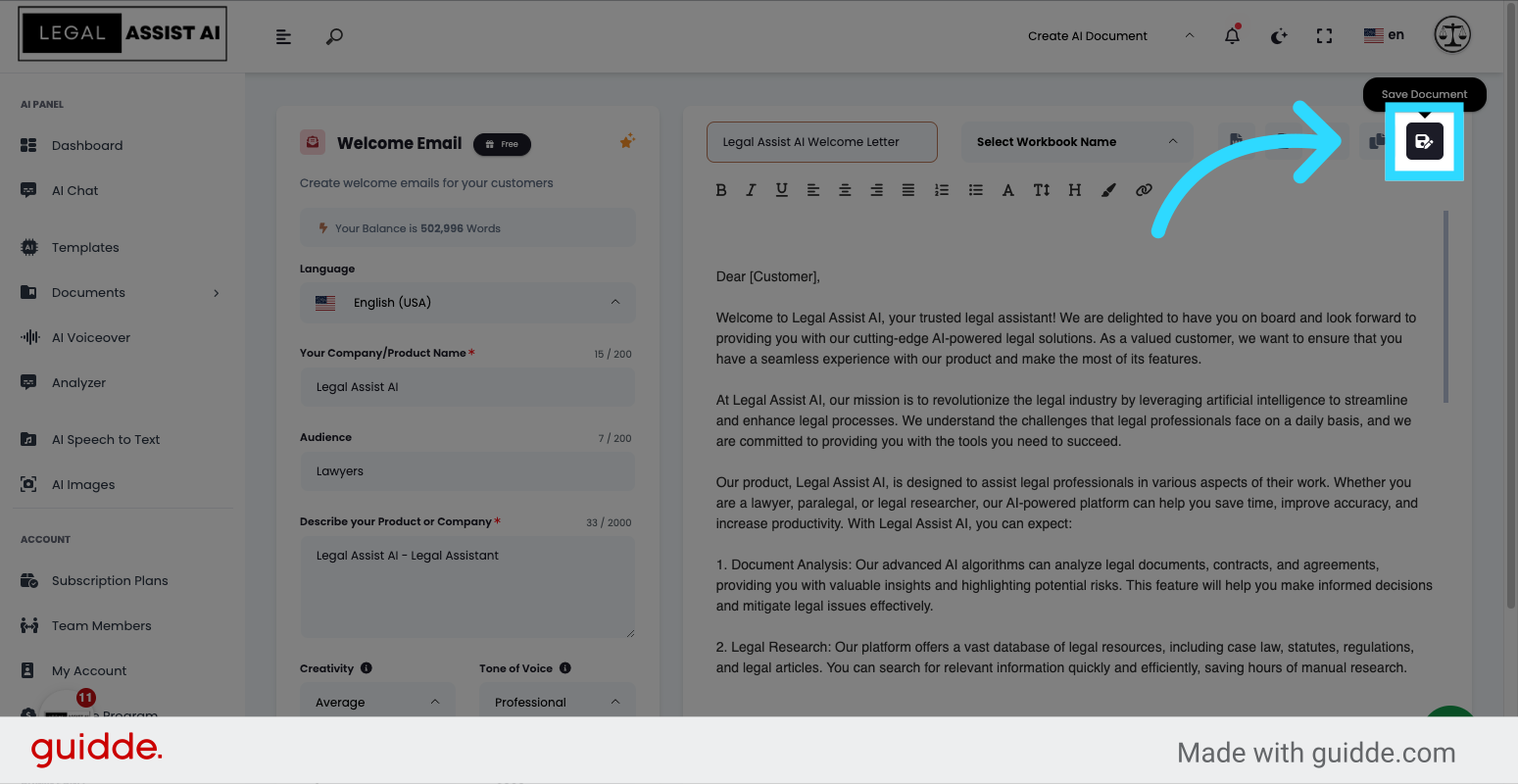Click Company/Product Name field

pos(467,387)
